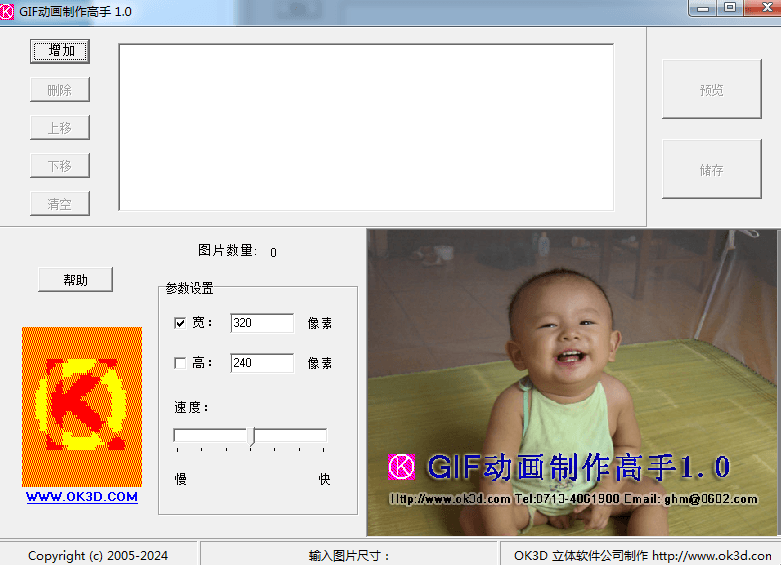Maximize the GIF动画制作高手 window
The width and height of the screenshot is (781, 565).
coord(730,8)
